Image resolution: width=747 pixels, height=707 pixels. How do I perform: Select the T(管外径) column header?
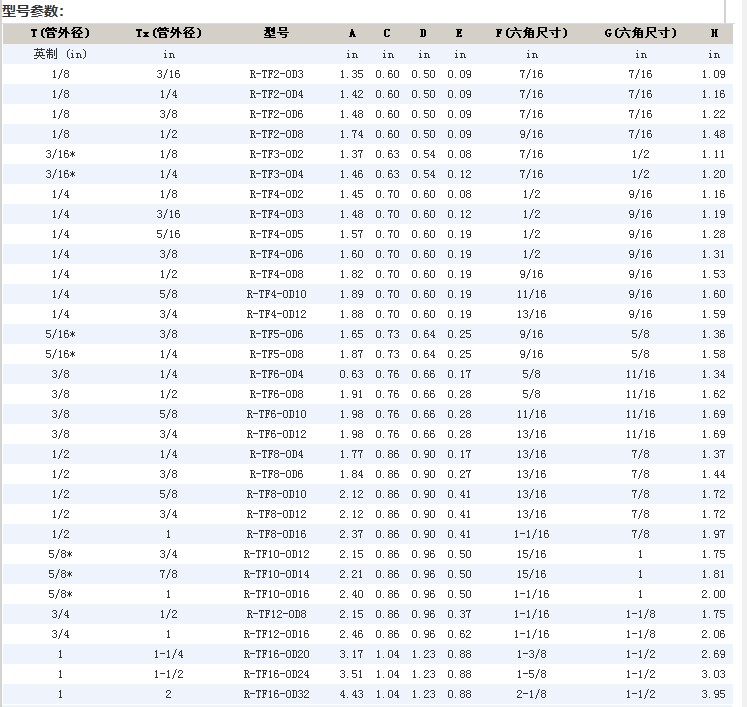tap(60, 33)
